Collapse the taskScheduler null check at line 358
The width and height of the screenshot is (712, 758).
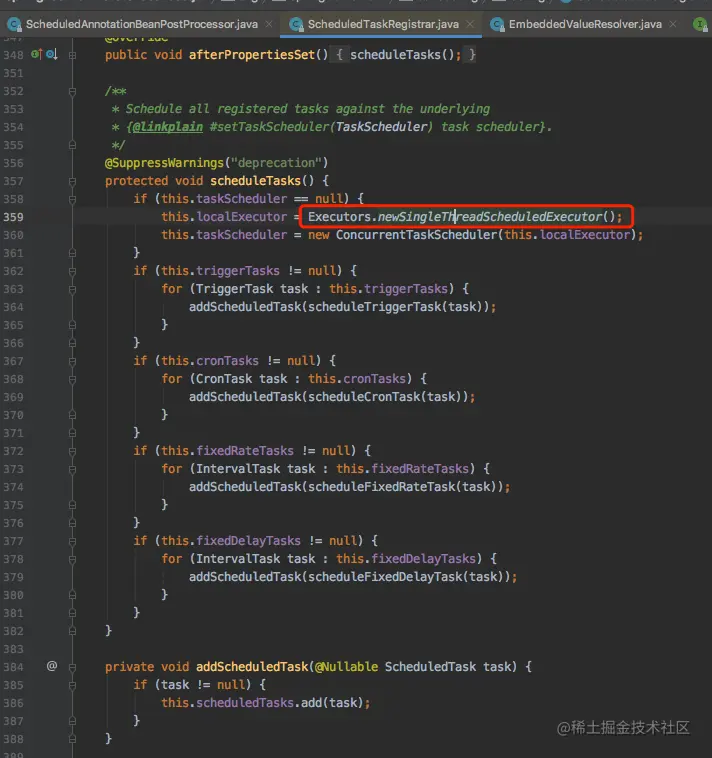click(x=73, y=199)
